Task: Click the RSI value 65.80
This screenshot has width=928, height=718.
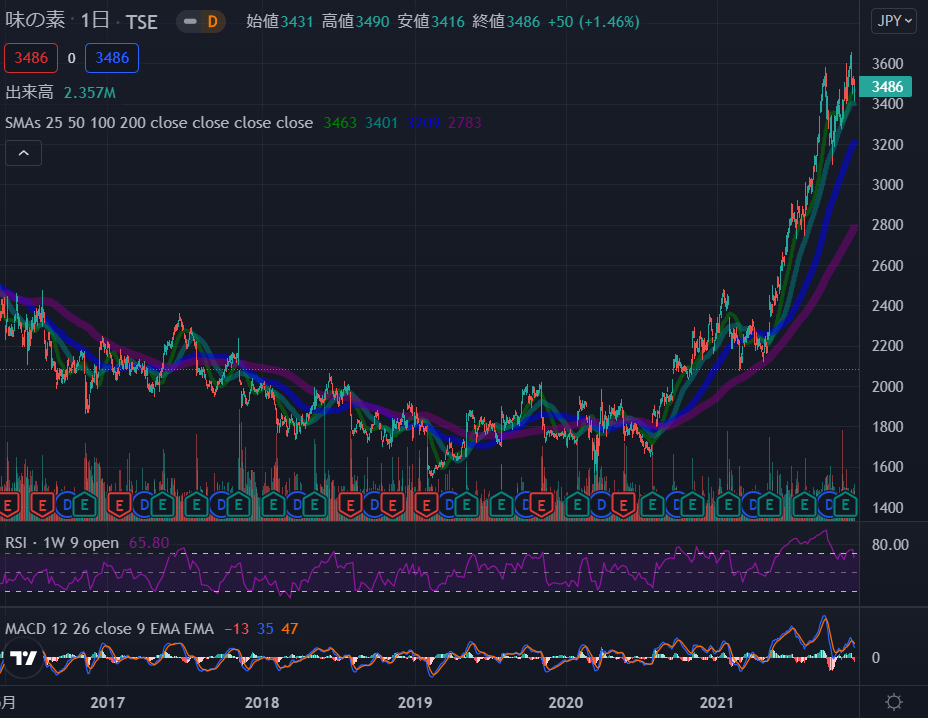Action: pyautogui.click(x=149, y=543)
